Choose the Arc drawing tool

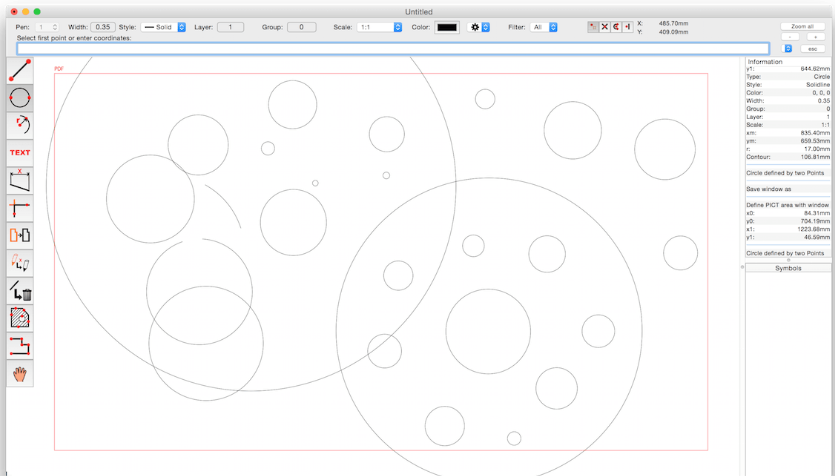pos(20,125)
